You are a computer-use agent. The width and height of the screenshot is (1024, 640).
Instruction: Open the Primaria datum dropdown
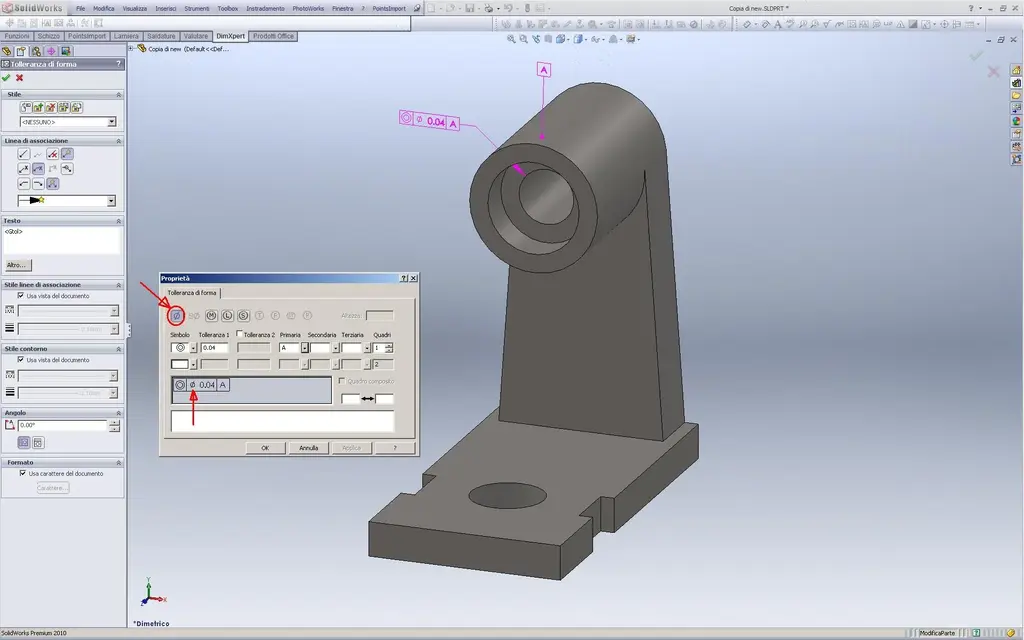coord(304,348)
